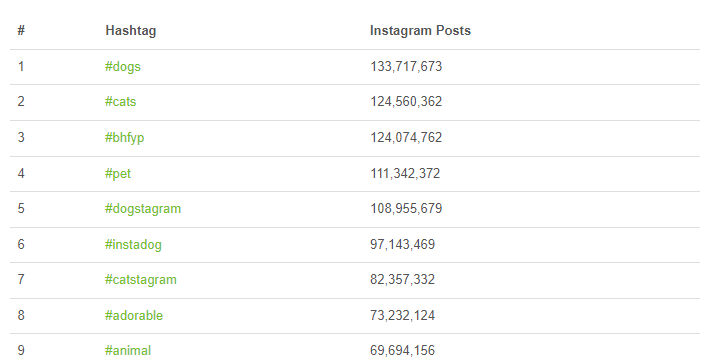The image size is (712, 363).
Task: Open the #instadog hashtag link
Action: (x=133, y=245)
